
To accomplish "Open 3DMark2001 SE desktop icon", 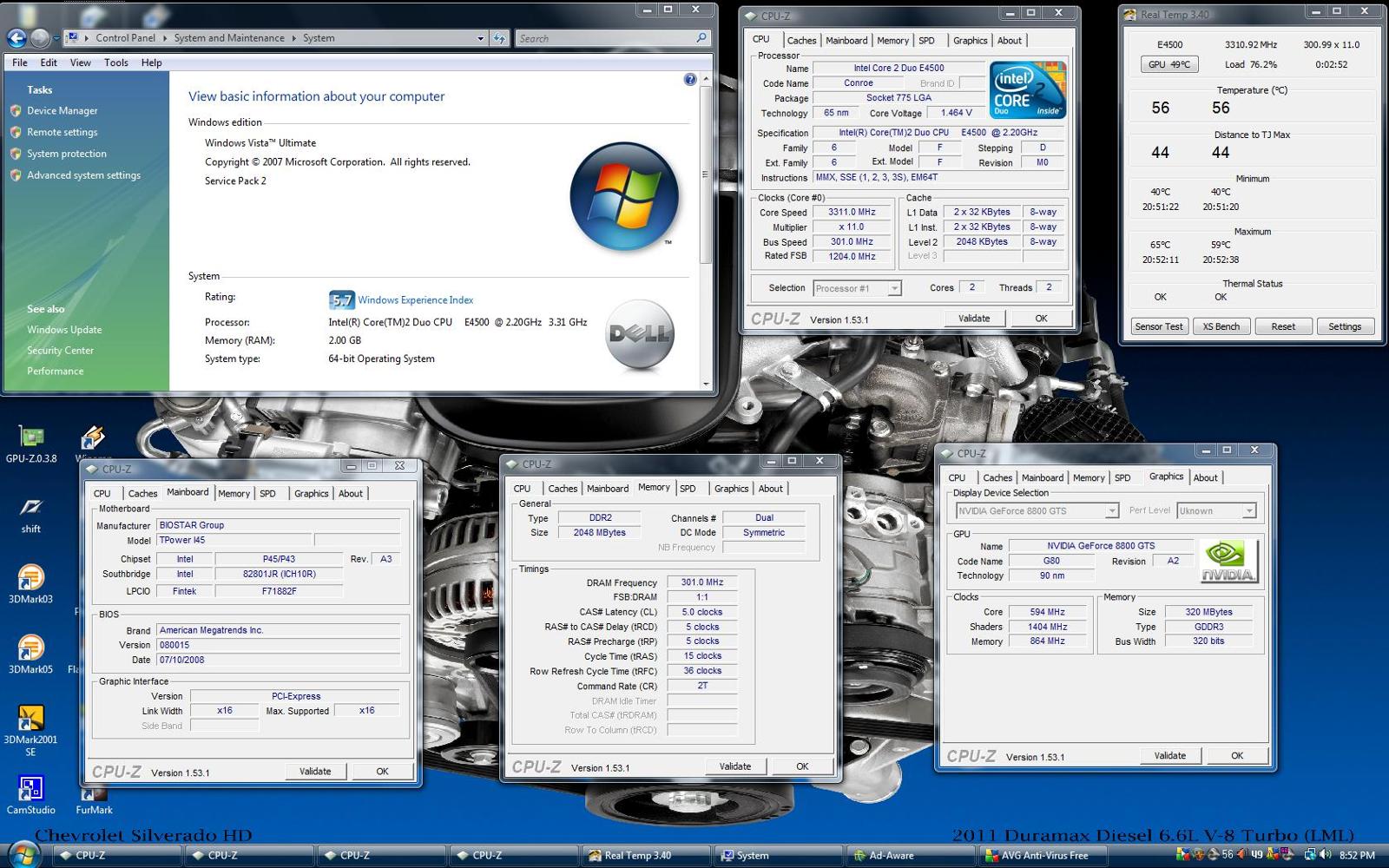I will click(31, 731).
